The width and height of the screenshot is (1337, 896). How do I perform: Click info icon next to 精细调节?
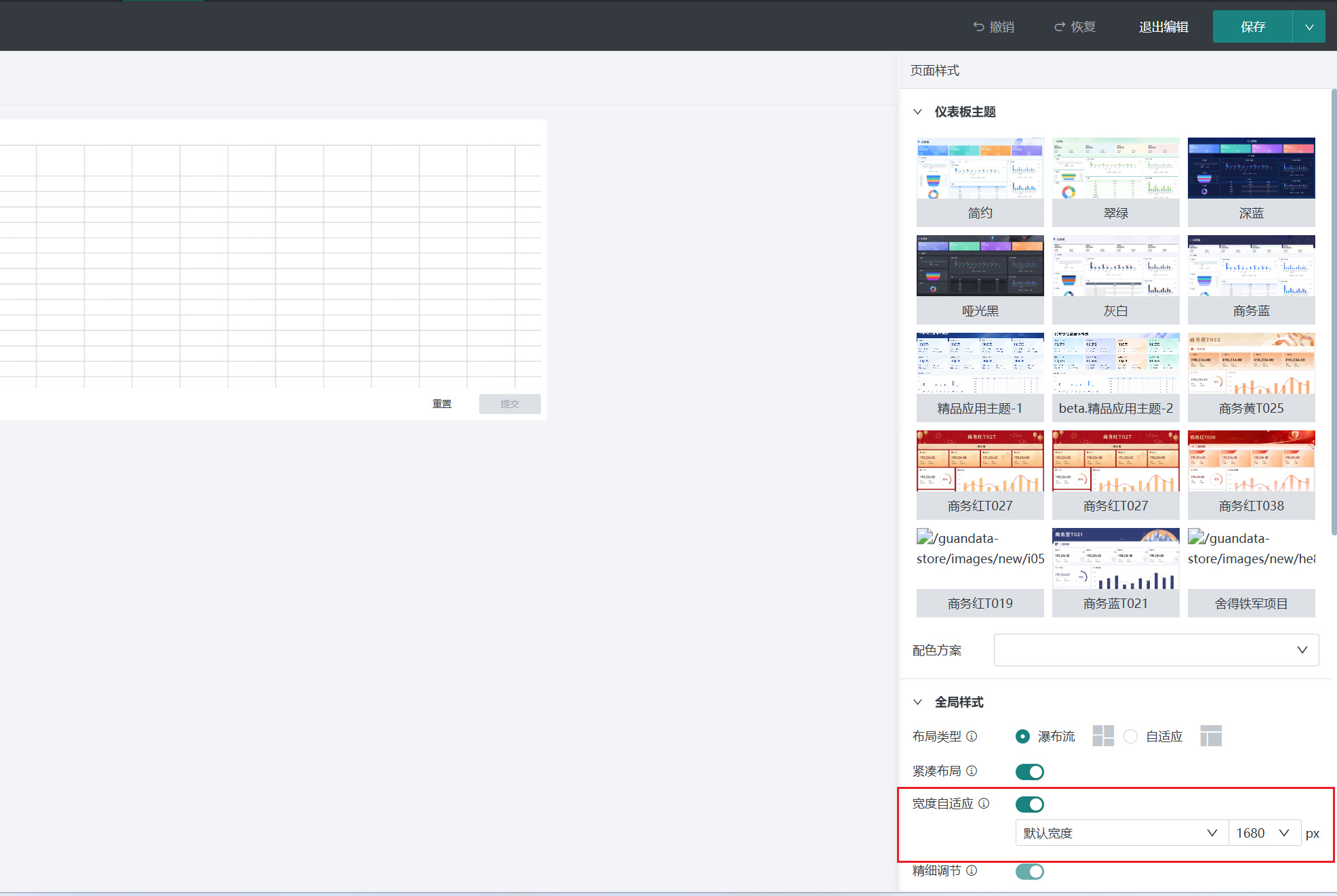[972, 870]
